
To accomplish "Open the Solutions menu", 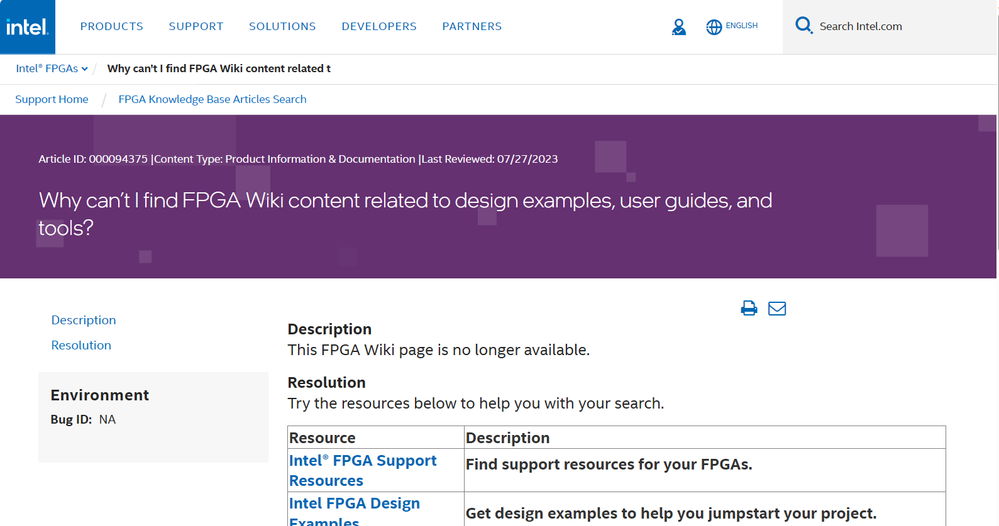I will pyautogui.click(x=282, y=26).
